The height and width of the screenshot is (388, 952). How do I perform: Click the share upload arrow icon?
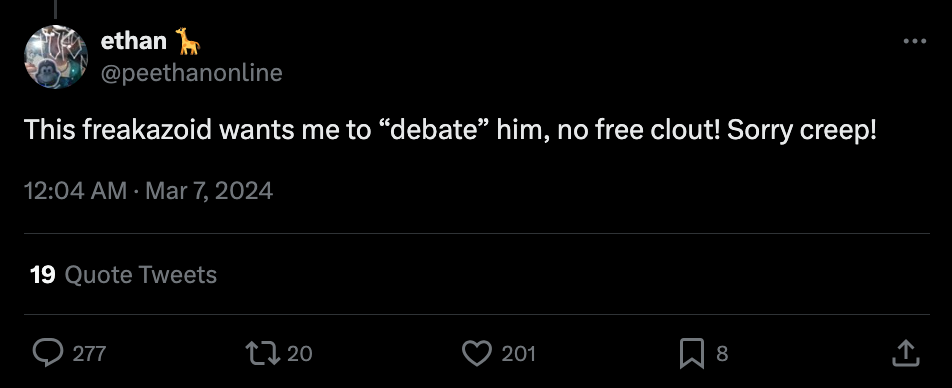pos(905,353)
